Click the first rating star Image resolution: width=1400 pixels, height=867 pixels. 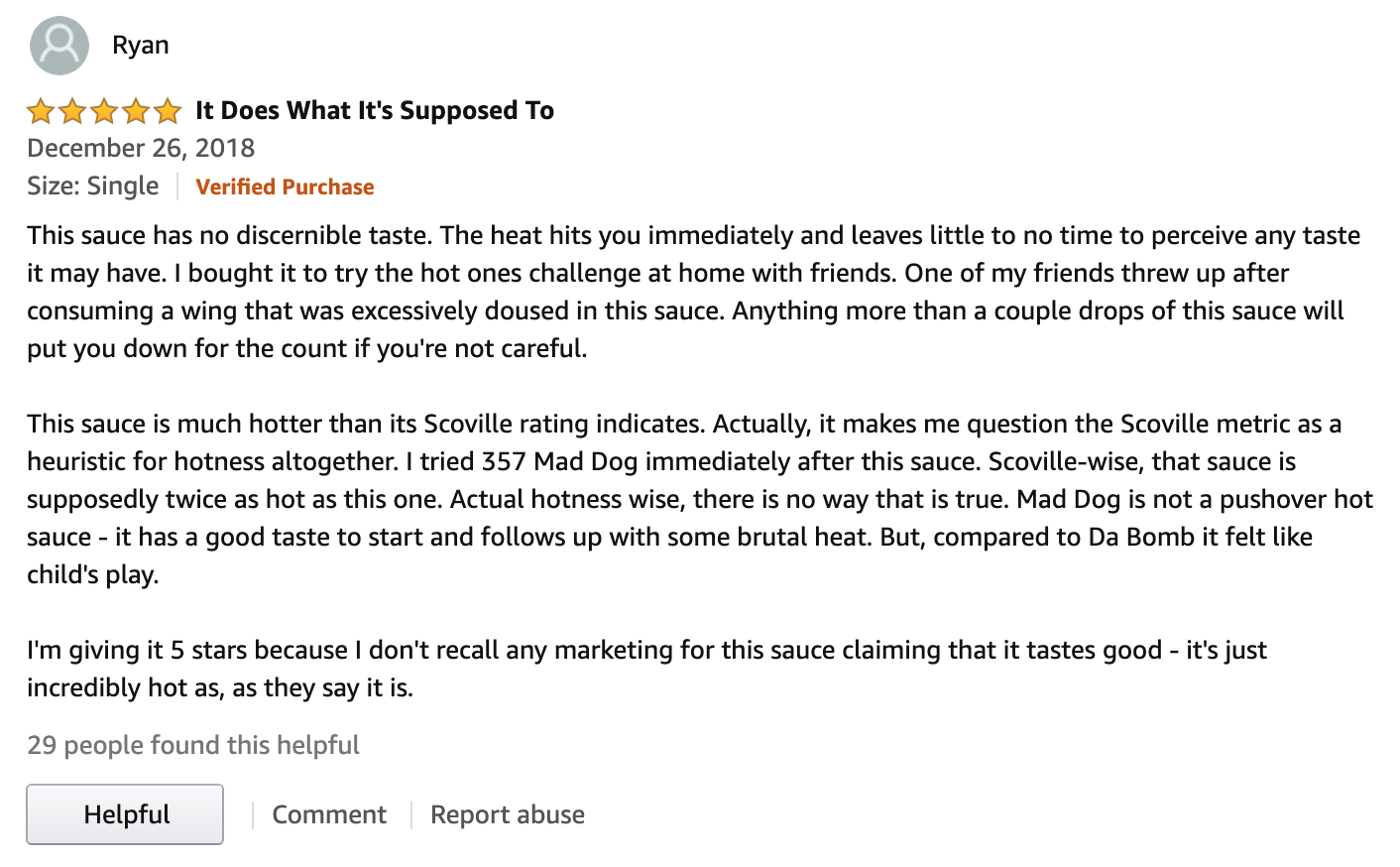click(41, 111)
